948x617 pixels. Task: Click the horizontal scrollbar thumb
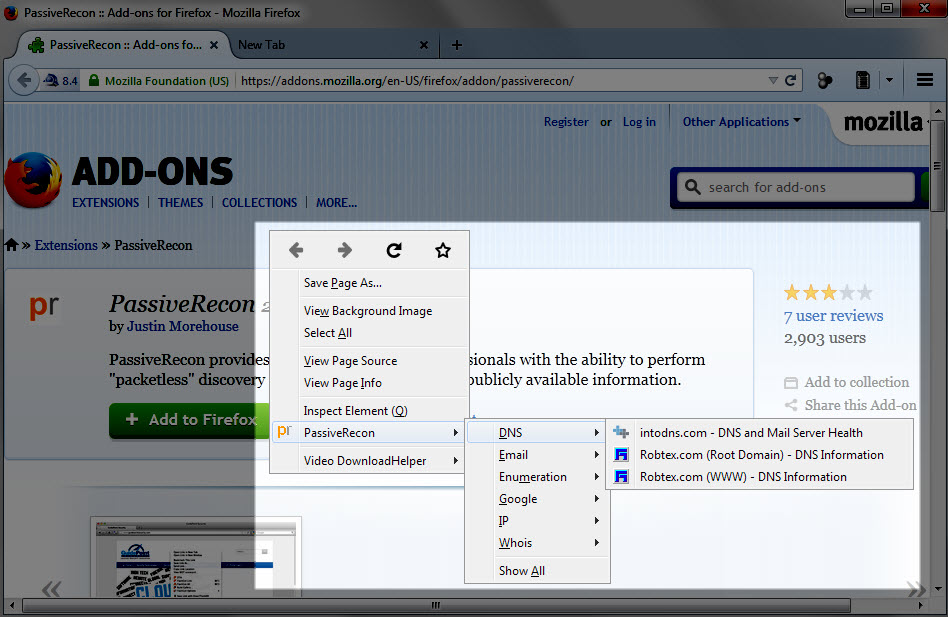437,605
